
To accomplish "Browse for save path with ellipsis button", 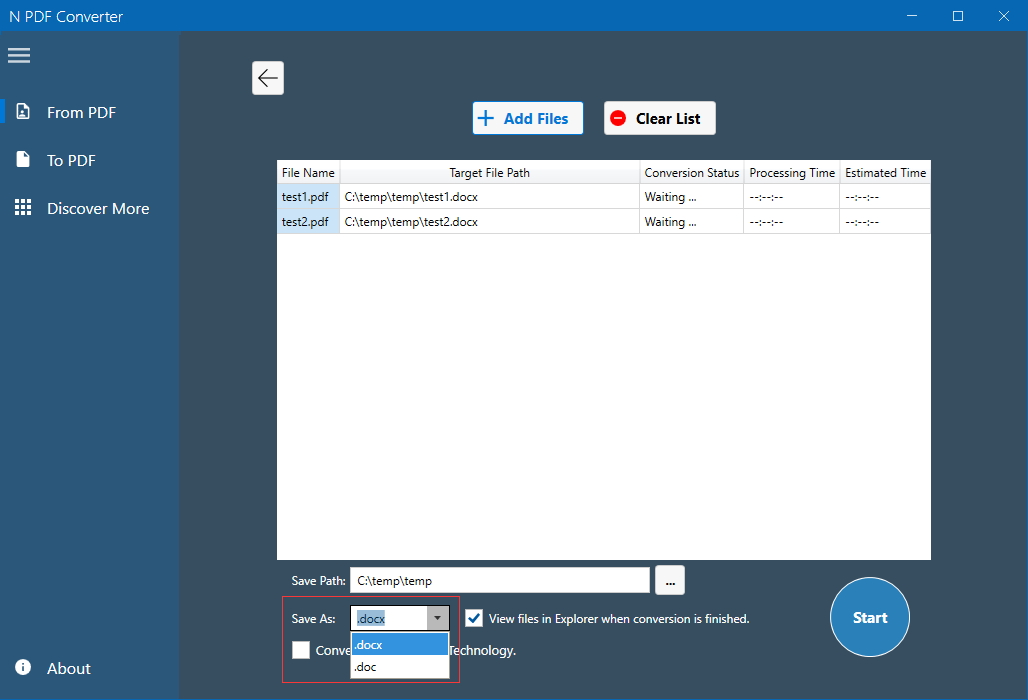I will tap(670, 580).
